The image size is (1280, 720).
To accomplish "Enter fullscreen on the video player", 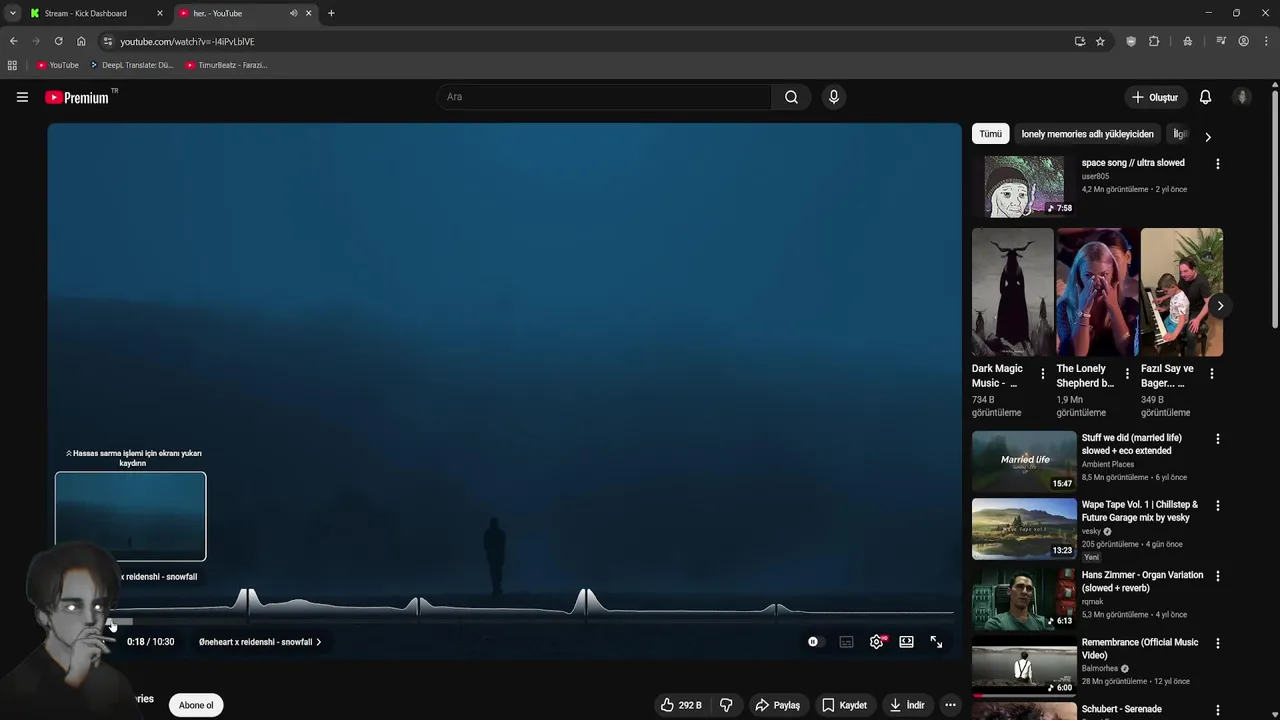I will pos(936,642).
